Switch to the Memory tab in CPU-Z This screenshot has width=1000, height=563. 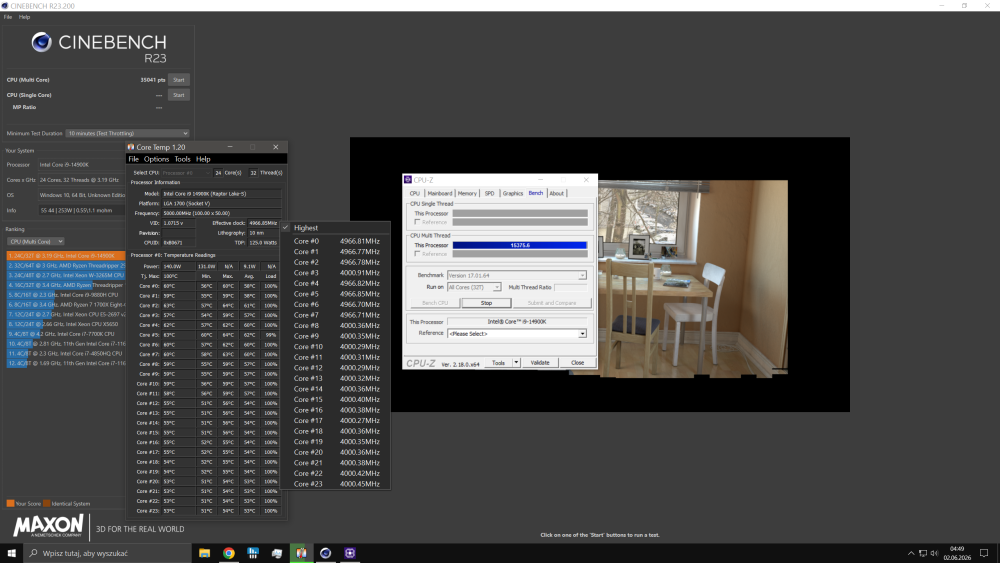pyautogui.click(x=467, y=193)
